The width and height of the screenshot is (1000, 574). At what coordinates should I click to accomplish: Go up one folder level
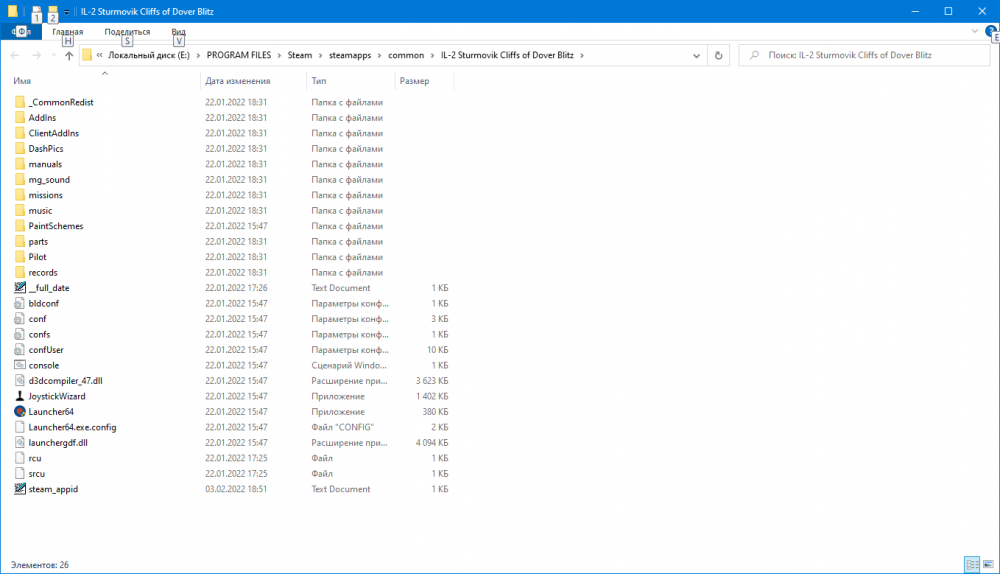click(68, 56)
